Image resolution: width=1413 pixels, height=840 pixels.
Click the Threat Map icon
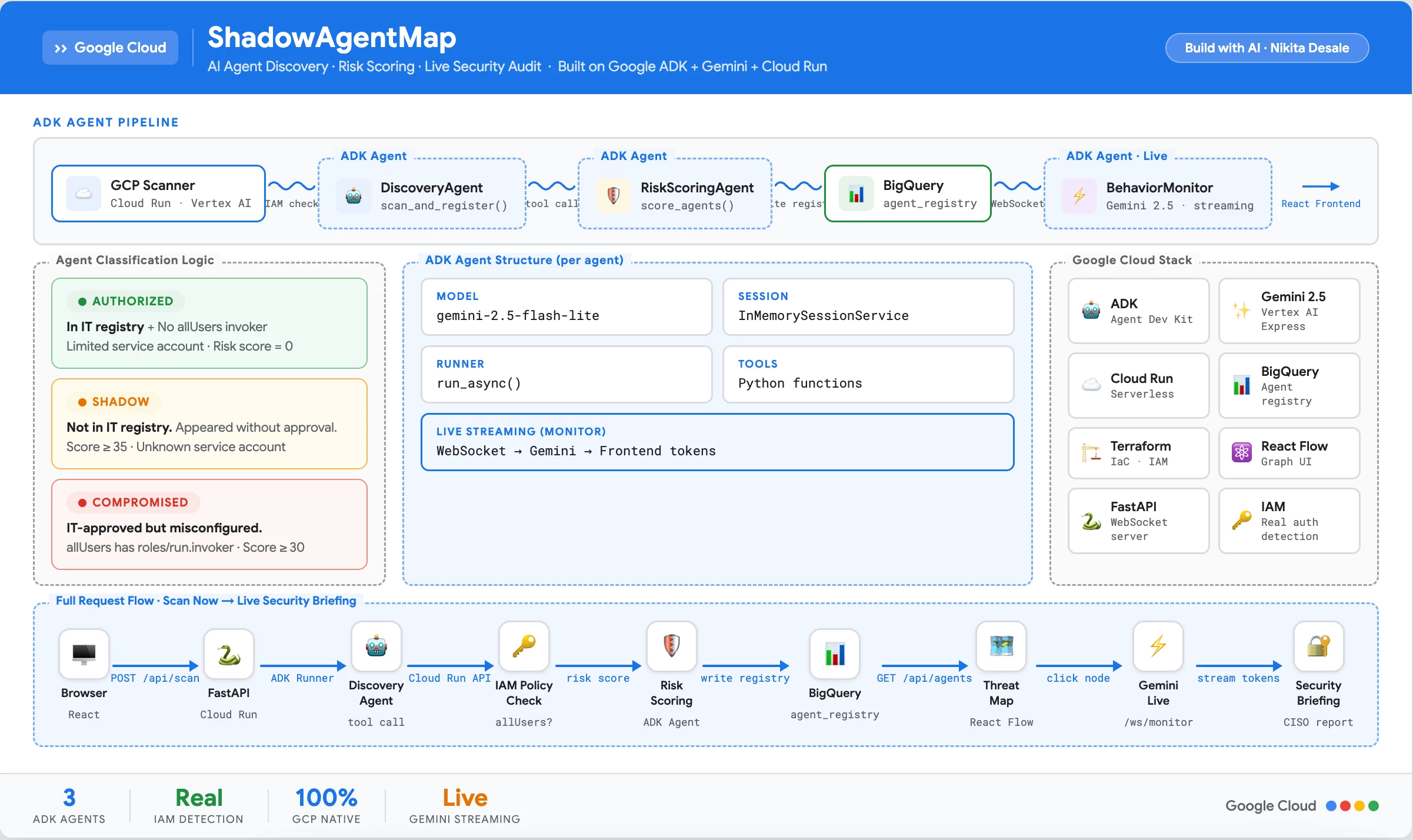pyautogui.click(x=1001, y=646)
